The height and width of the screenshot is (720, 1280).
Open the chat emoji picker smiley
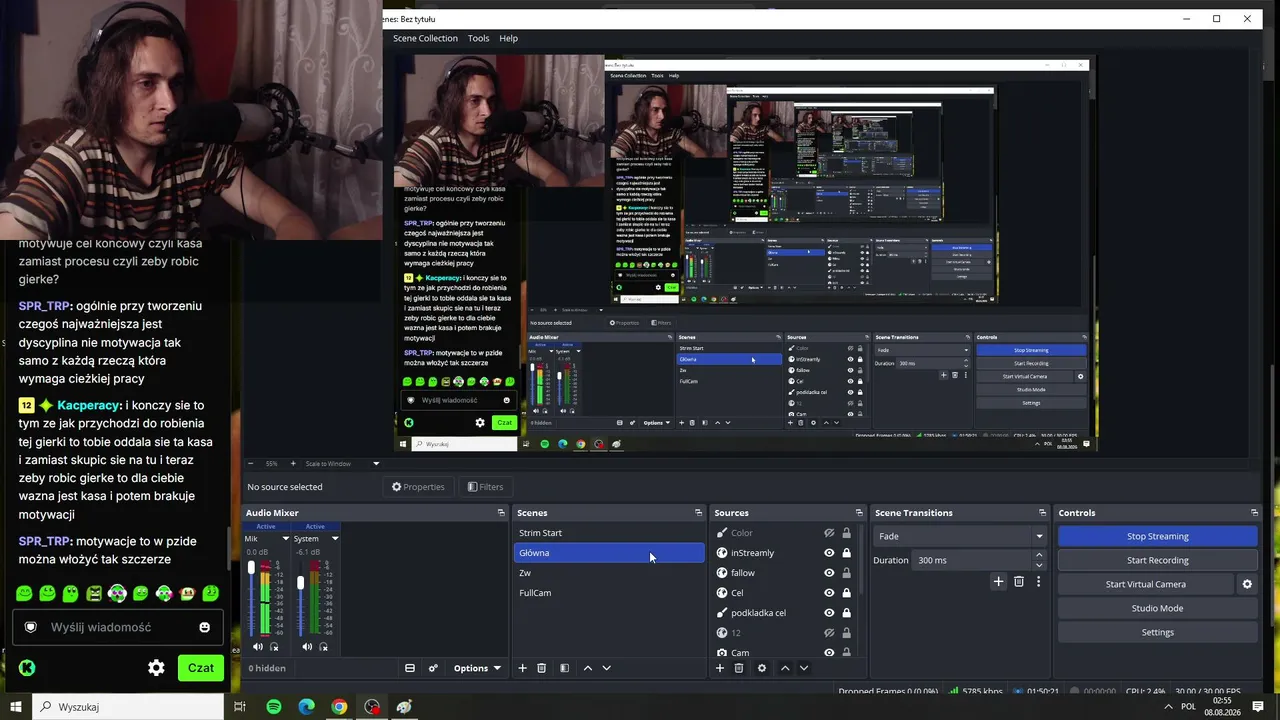205,627
